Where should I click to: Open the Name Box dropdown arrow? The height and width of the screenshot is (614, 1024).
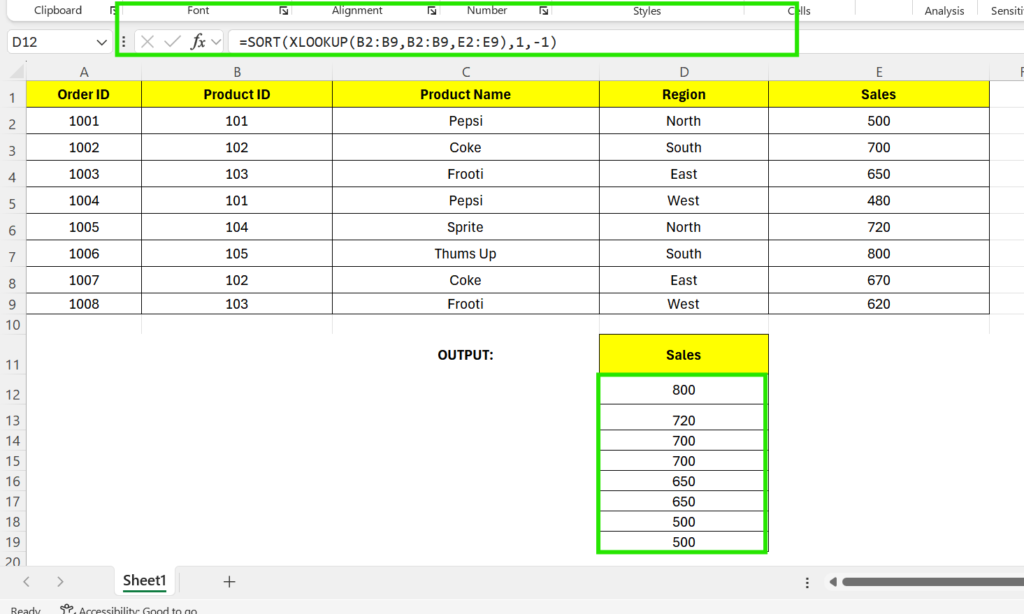pos(101,42)
